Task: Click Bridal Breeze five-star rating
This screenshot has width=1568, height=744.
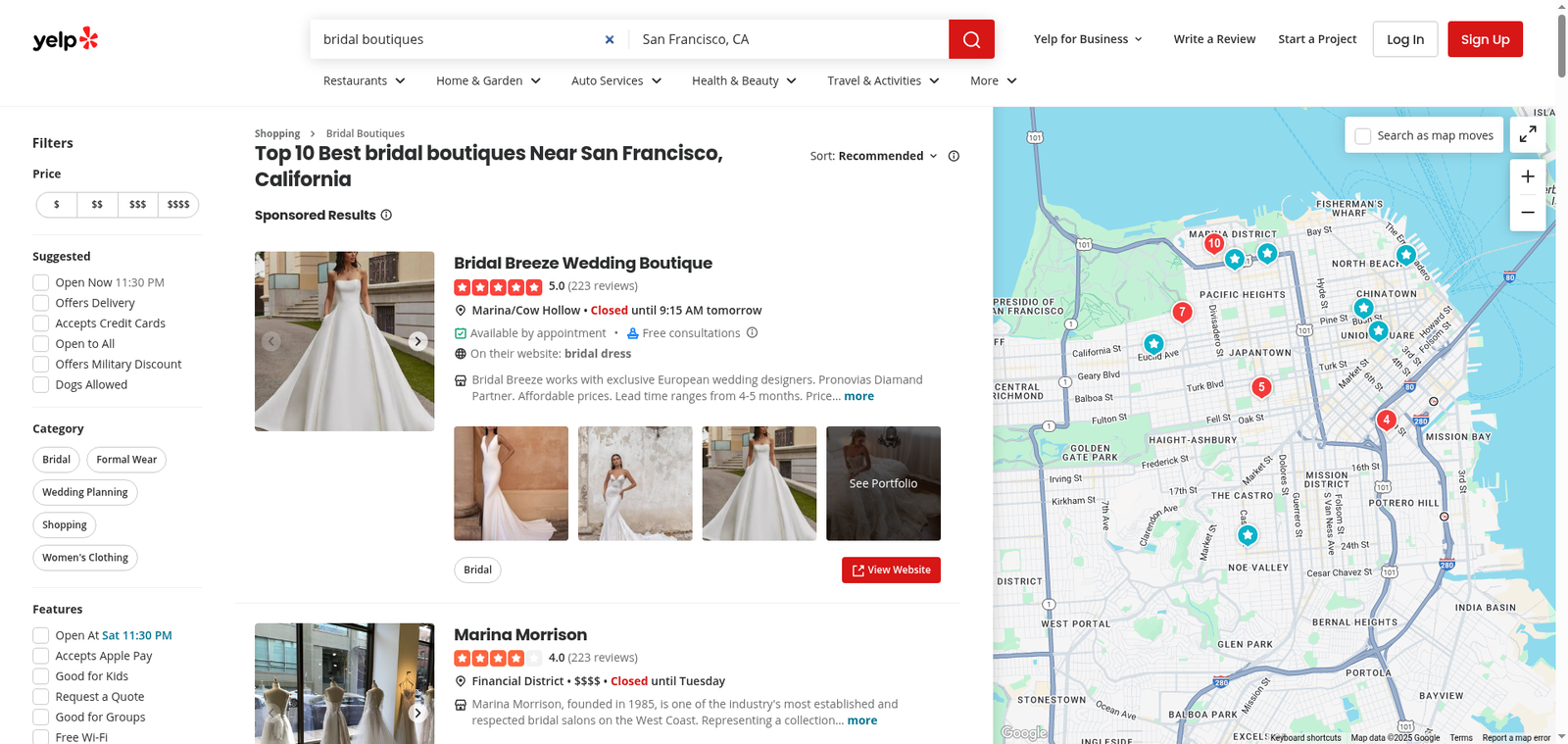Action: coord(498,287)
